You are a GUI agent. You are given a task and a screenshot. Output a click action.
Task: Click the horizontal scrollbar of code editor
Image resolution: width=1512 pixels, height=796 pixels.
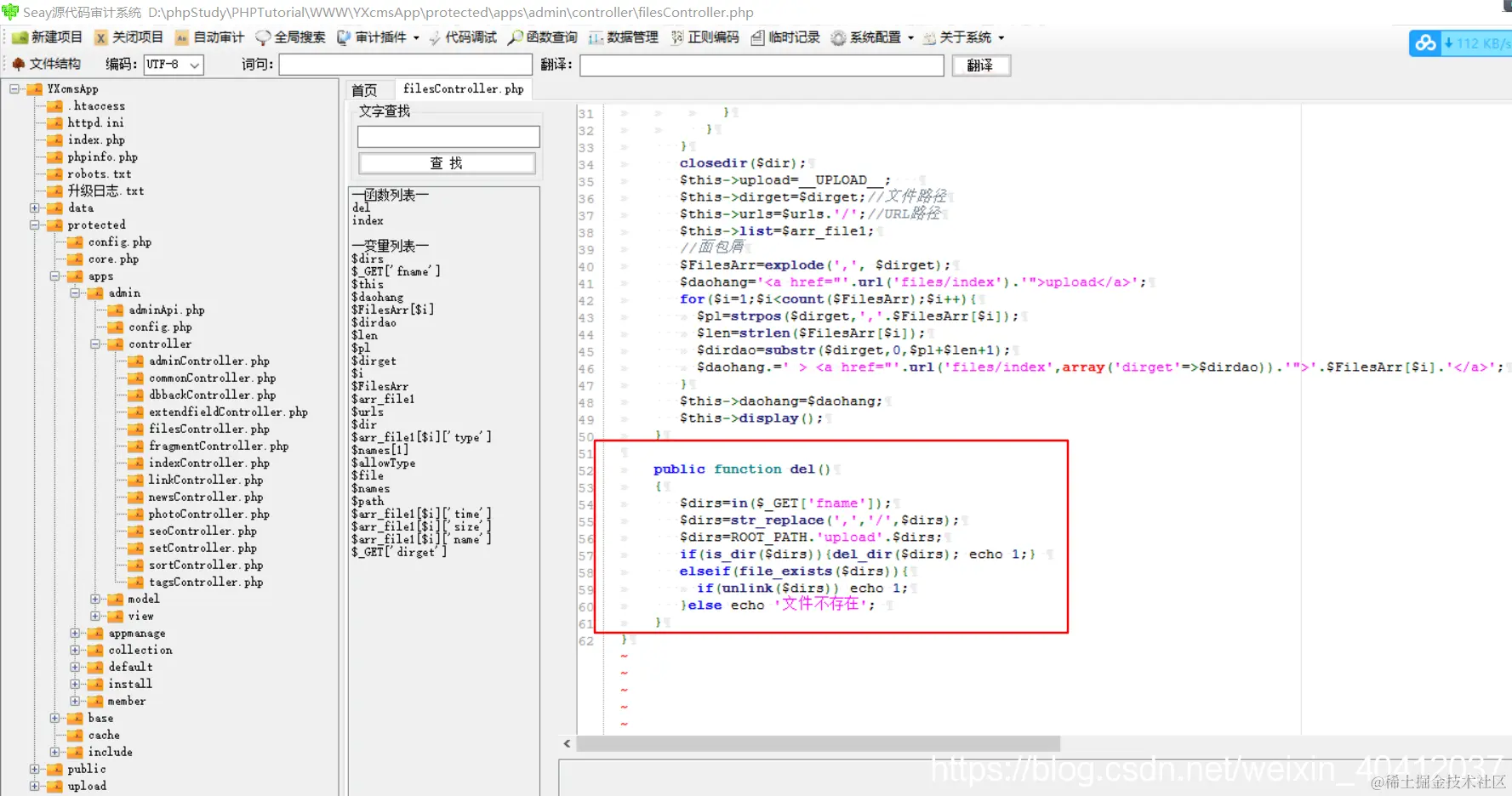818,743
